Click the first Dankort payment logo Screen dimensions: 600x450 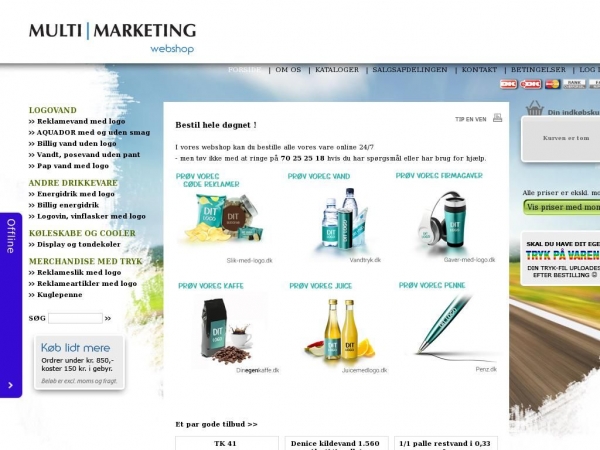508,84
